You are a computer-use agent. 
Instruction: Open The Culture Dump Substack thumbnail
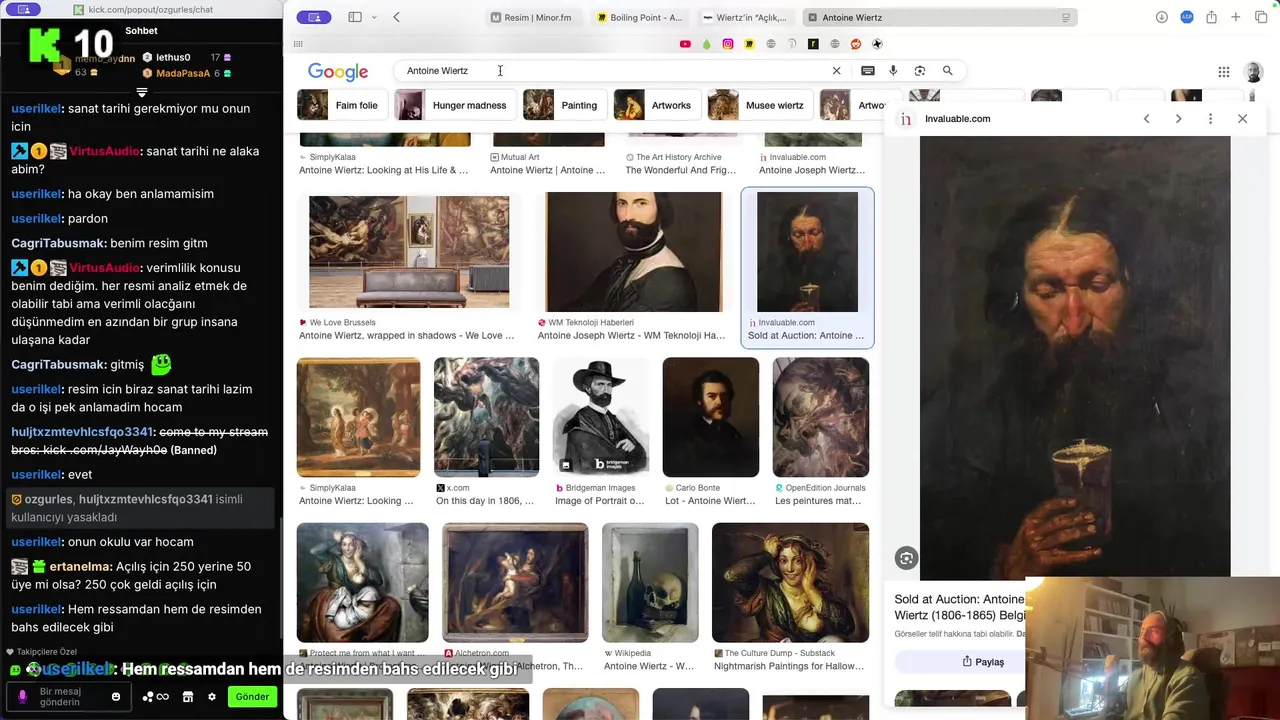[x=790, y=582]
